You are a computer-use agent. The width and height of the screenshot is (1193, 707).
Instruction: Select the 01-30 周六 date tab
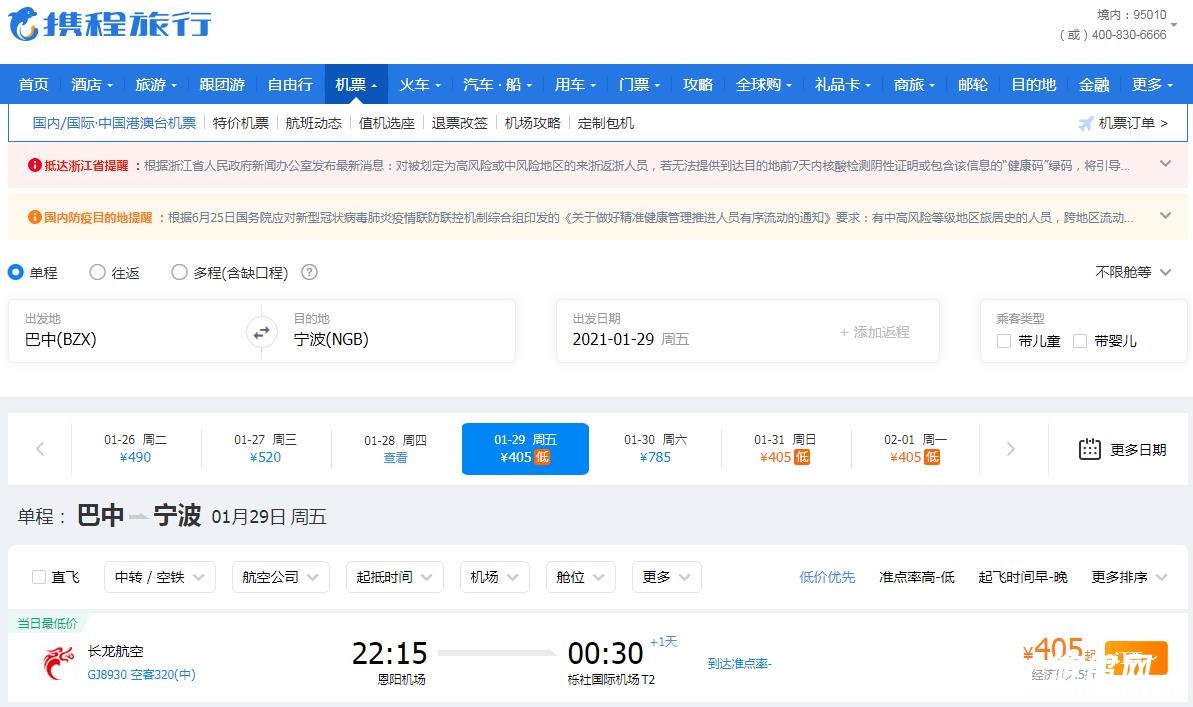coord(655,448)
